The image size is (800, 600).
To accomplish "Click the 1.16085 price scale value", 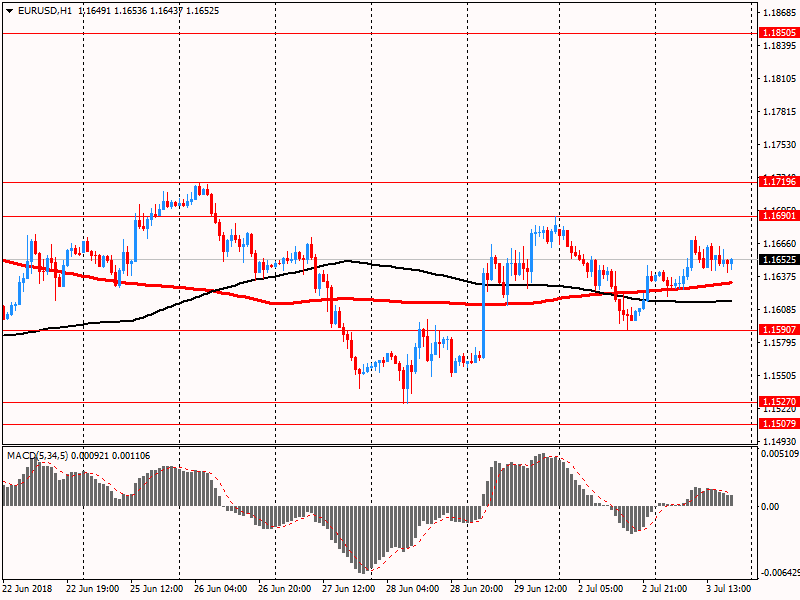I will click(x=779, y=310).
